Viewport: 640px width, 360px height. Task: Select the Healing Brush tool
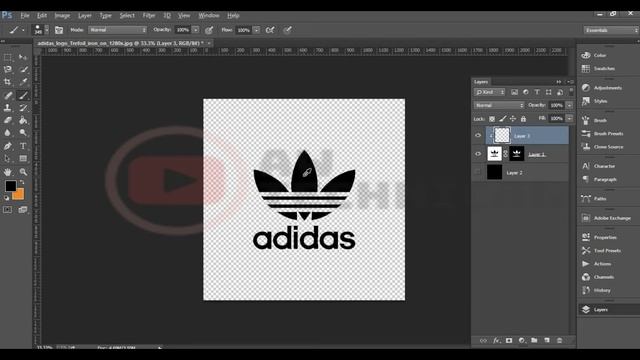pyautogui.click(x=7, y=95)
